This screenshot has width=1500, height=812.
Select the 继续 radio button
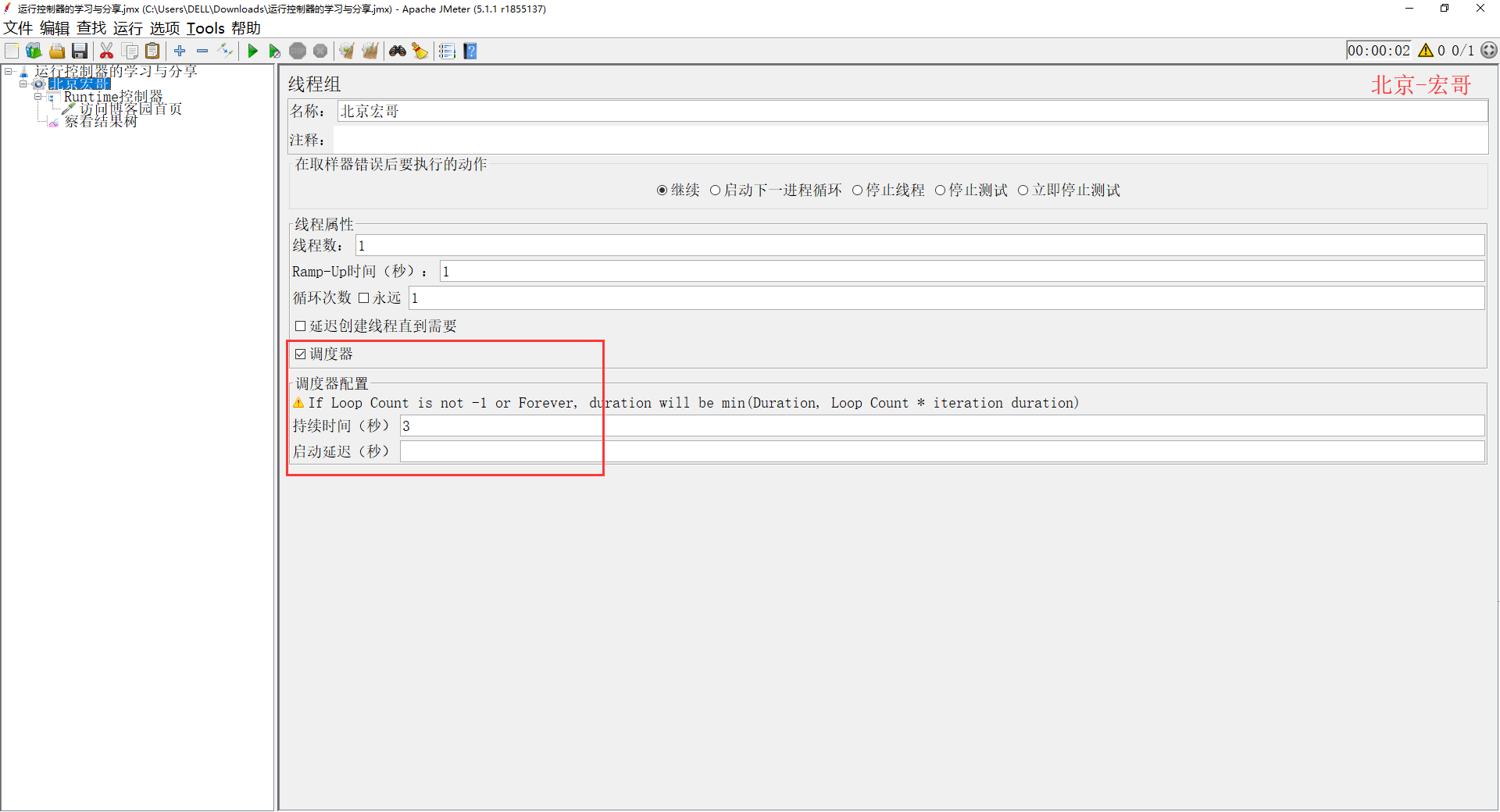[662, 191]
